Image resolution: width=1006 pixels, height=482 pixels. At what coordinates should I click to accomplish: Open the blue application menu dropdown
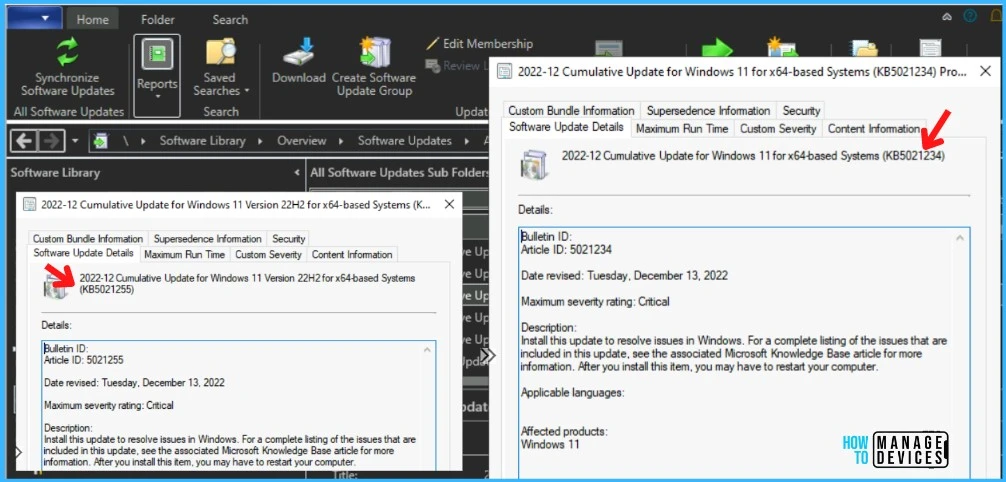35,18
